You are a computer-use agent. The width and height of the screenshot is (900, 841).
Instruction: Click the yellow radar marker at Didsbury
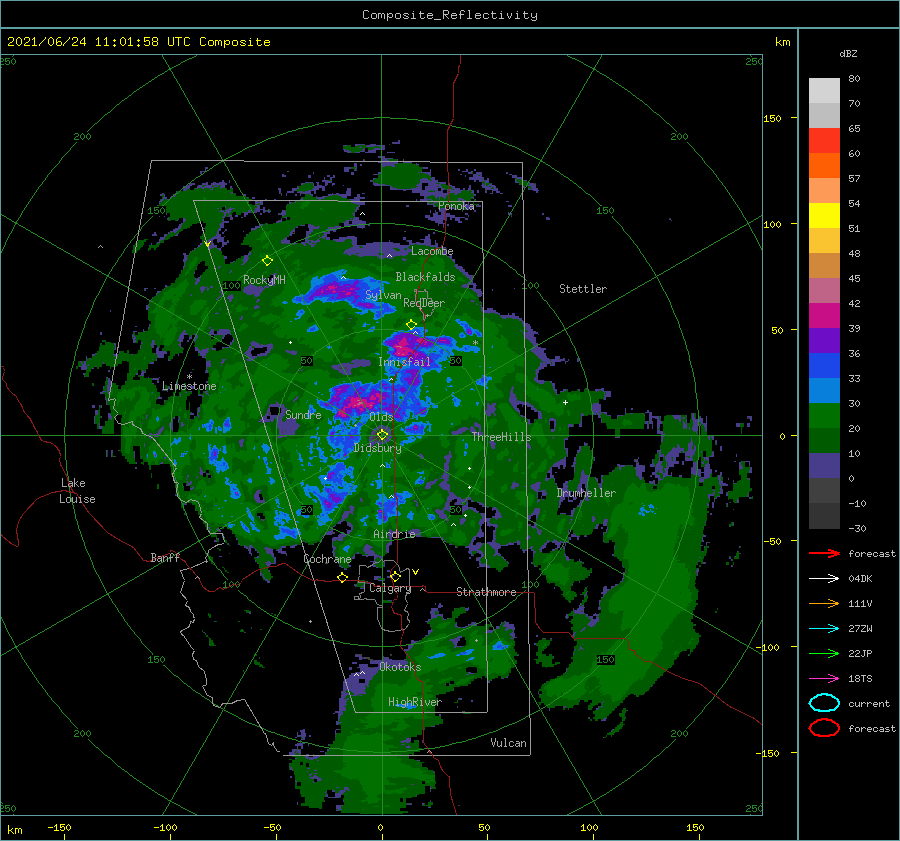point(382,435)
